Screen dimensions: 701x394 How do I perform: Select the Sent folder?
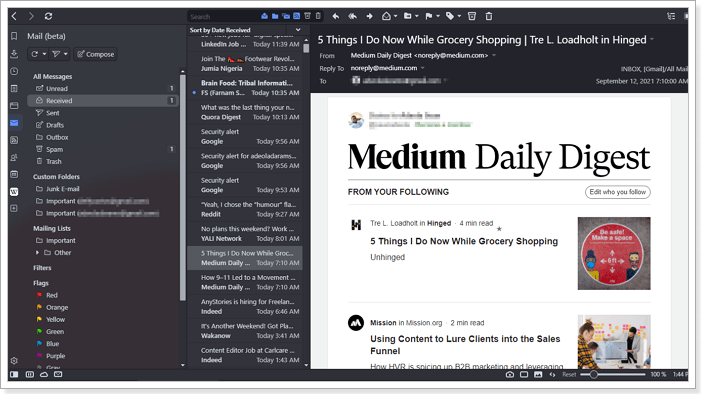coord(52,113)
